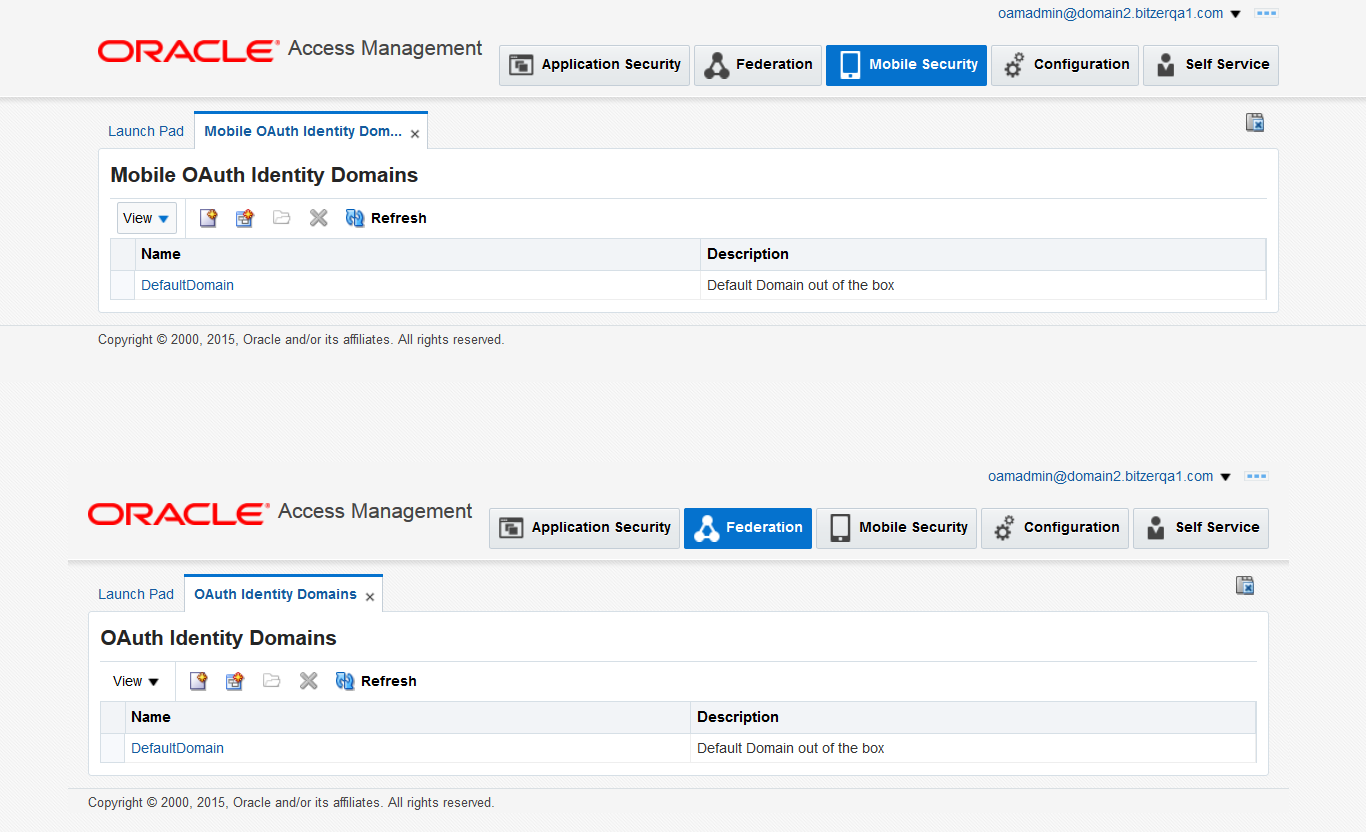
Task: Click Delete X icon in Mobile OAuth Identity Domains toolbar
Action: pyautogui.click(x=319, y=218)
